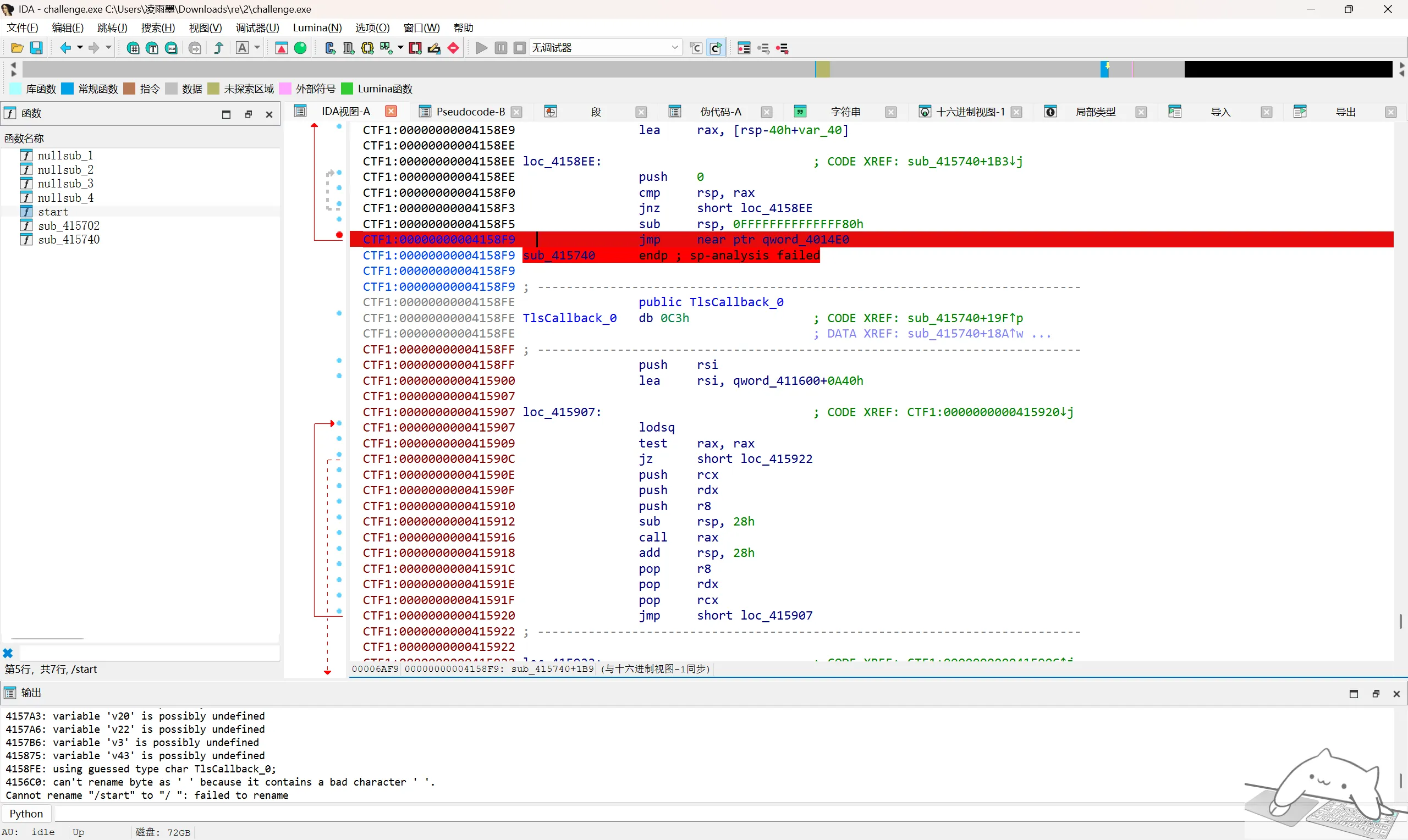Viewport: 1408px width, 840px height.
Task: Click the pencil edit icon in toolbar
Action: 435,48
